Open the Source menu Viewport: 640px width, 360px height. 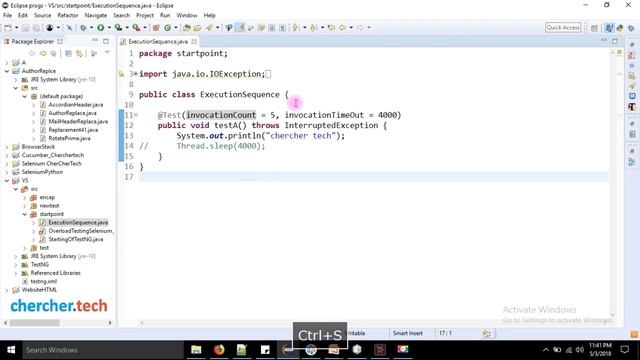42,15
